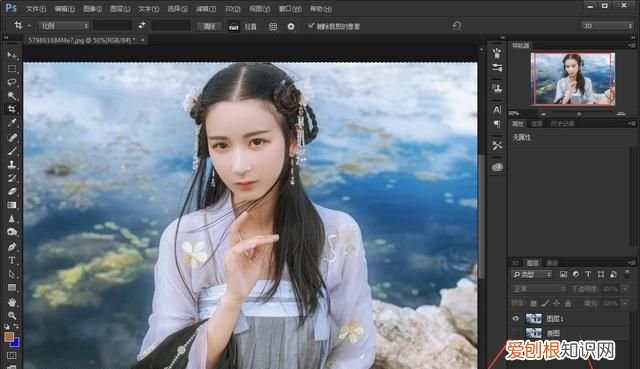Image resolution: width=640 pixels, height=369 pixels.
Task: Toggle type layer filter
Action: coord(588,275)
